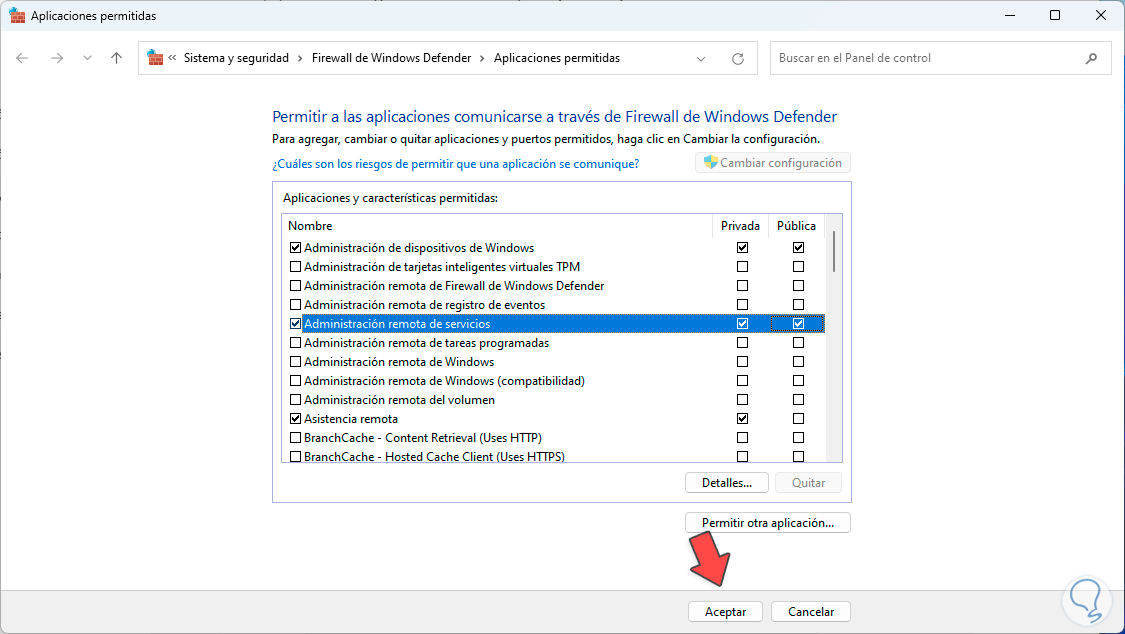Open the risks of allowing an app link
This screenshot has width=1125, height=634.
click(x=456, y=164)
